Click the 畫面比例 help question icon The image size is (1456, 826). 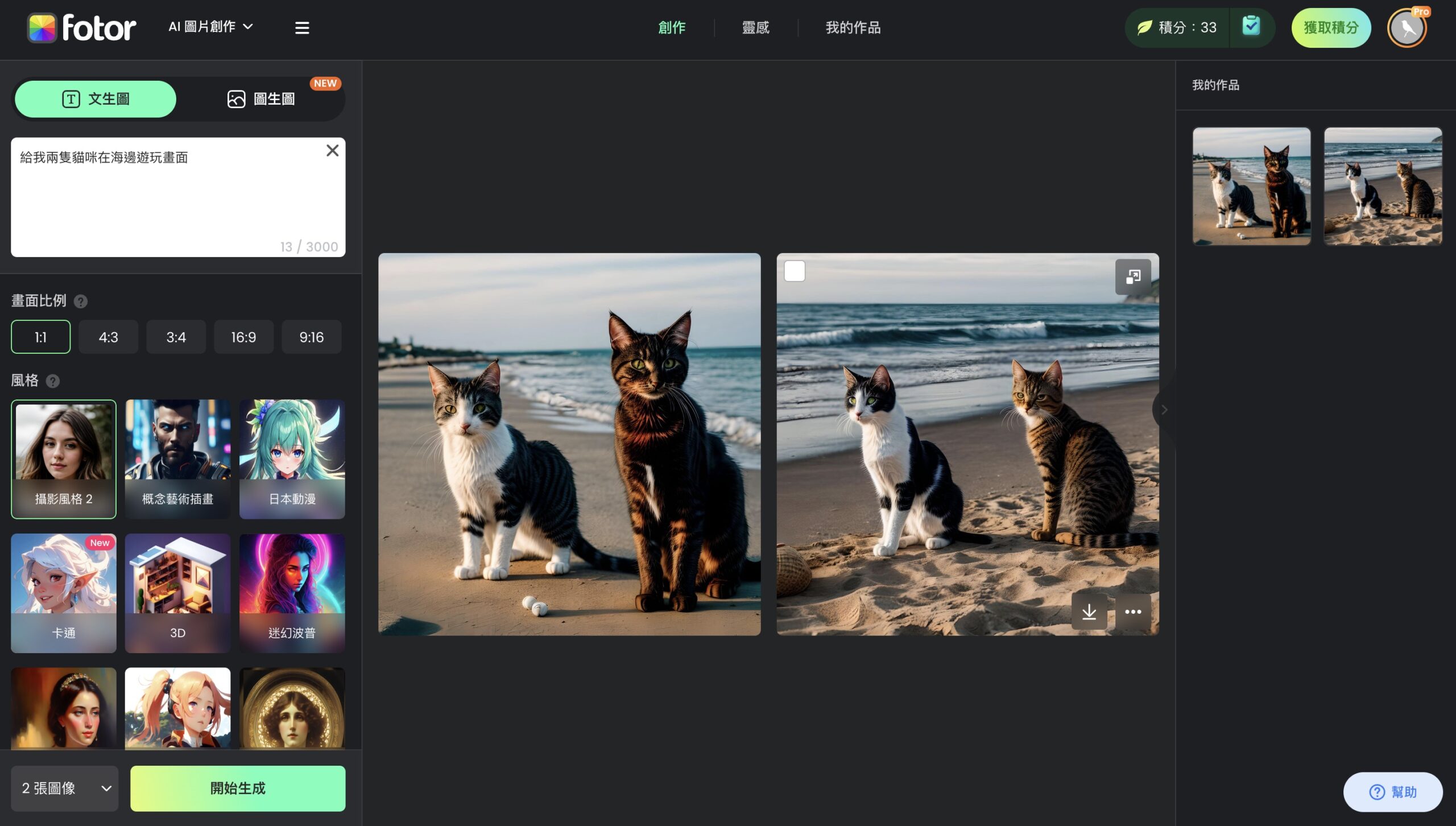[81, 302]
